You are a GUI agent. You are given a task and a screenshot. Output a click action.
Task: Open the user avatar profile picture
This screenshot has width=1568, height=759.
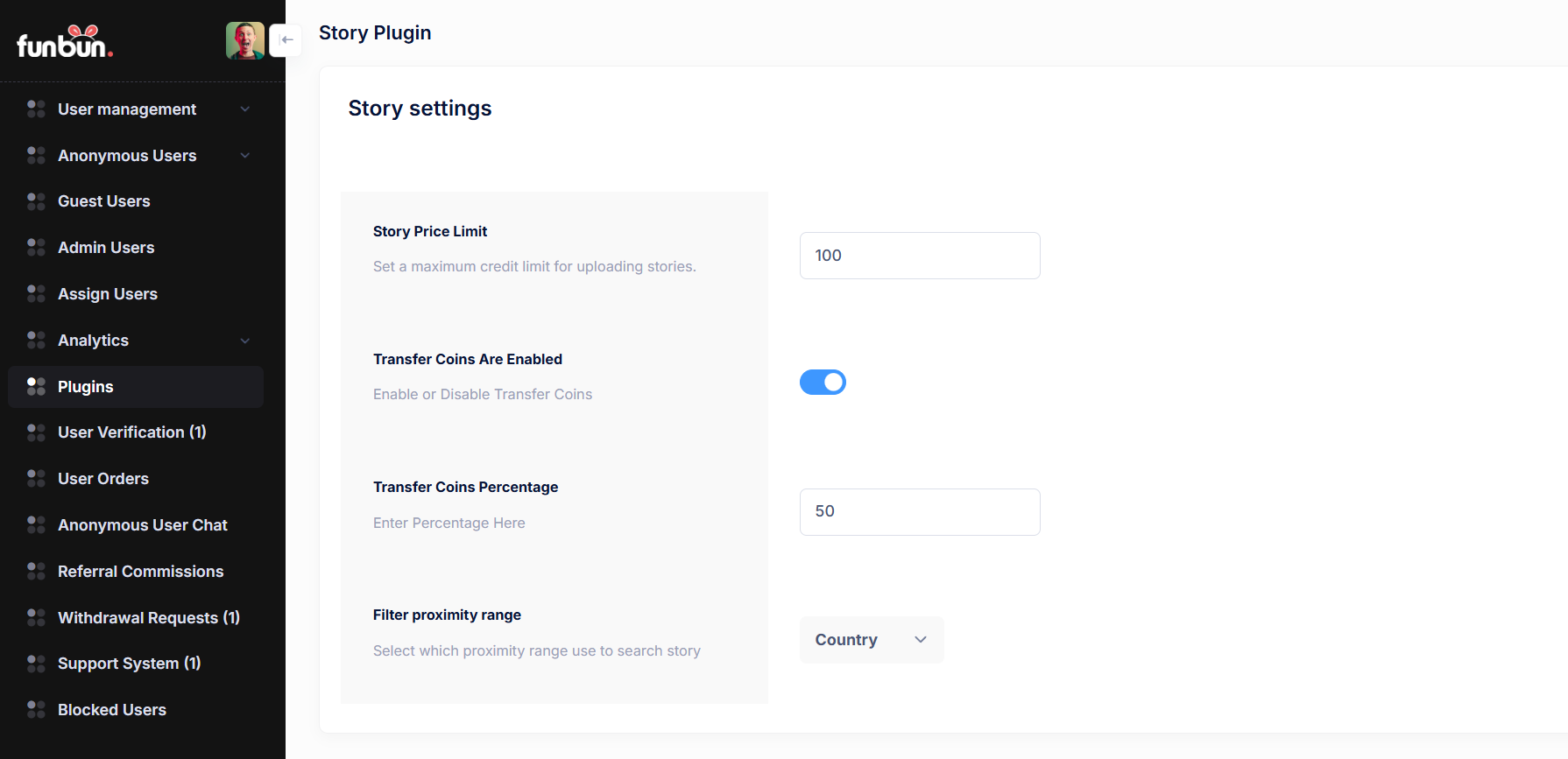(245, 40)
